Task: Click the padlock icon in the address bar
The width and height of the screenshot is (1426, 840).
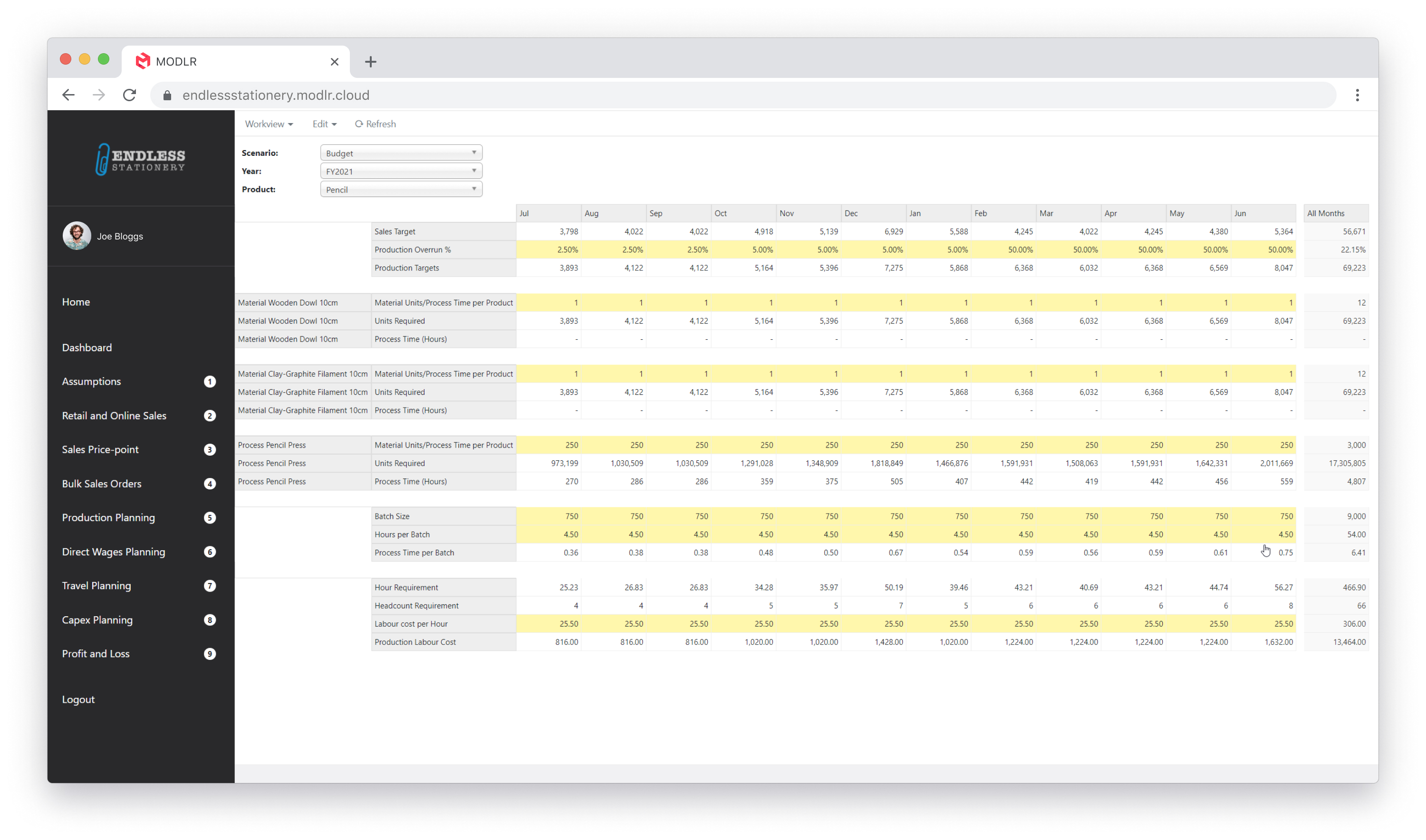Action: tap(167, 95)
